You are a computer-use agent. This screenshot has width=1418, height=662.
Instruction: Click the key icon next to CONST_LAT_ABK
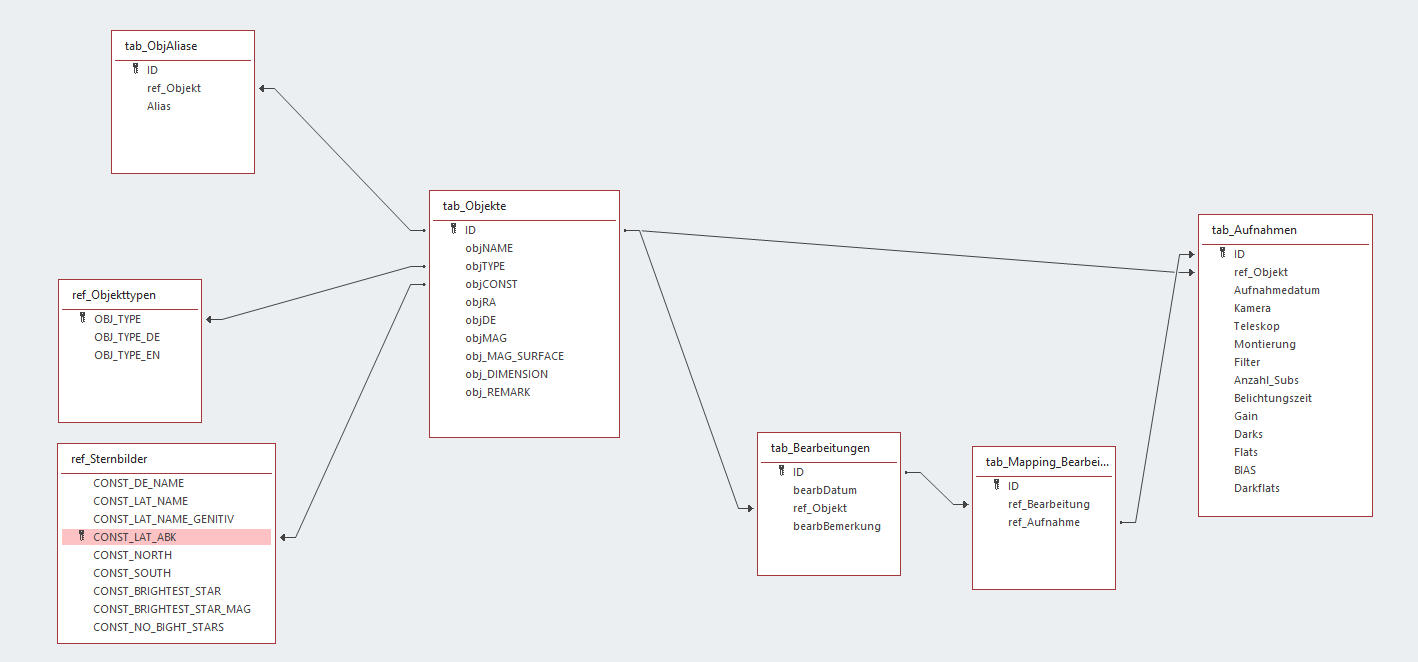click(82, 536)
